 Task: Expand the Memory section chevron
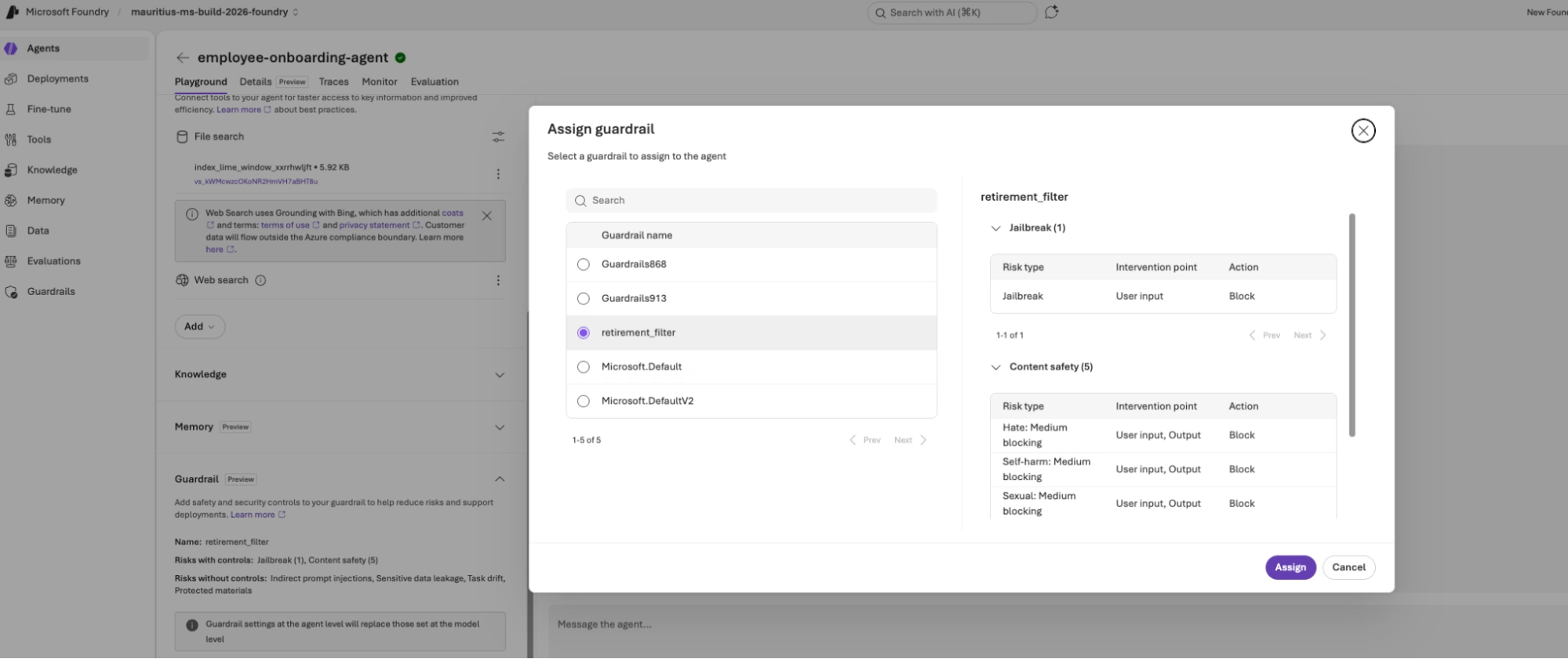(500, 428)
